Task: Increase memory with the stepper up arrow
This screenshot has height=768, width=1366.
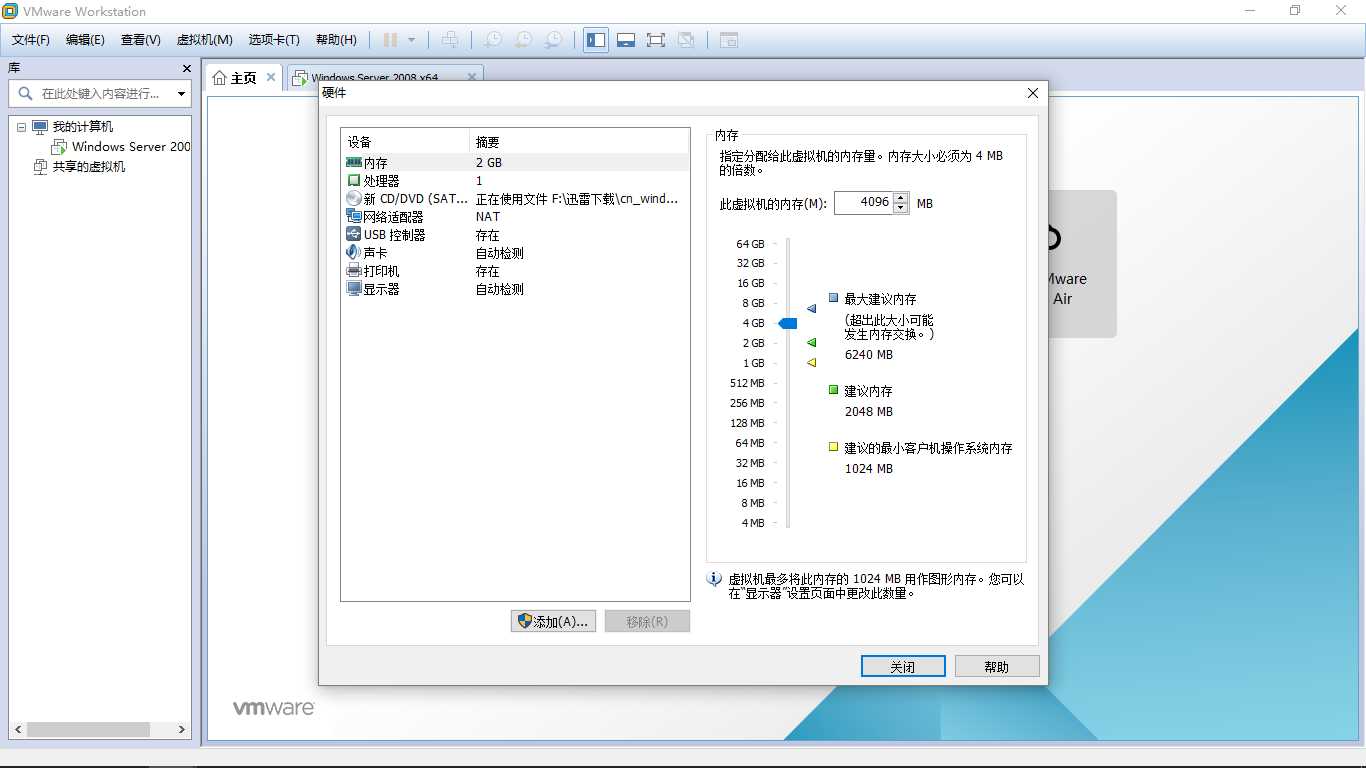Action: pyautogui.click(x=901, y=198)
